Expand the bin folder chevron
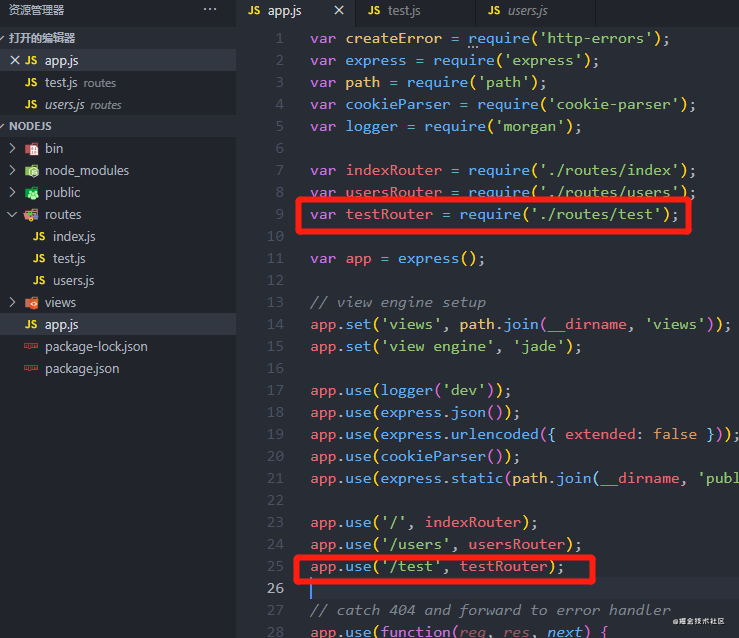The width and height of the screenshot is (739, 638). pos(12,148)
